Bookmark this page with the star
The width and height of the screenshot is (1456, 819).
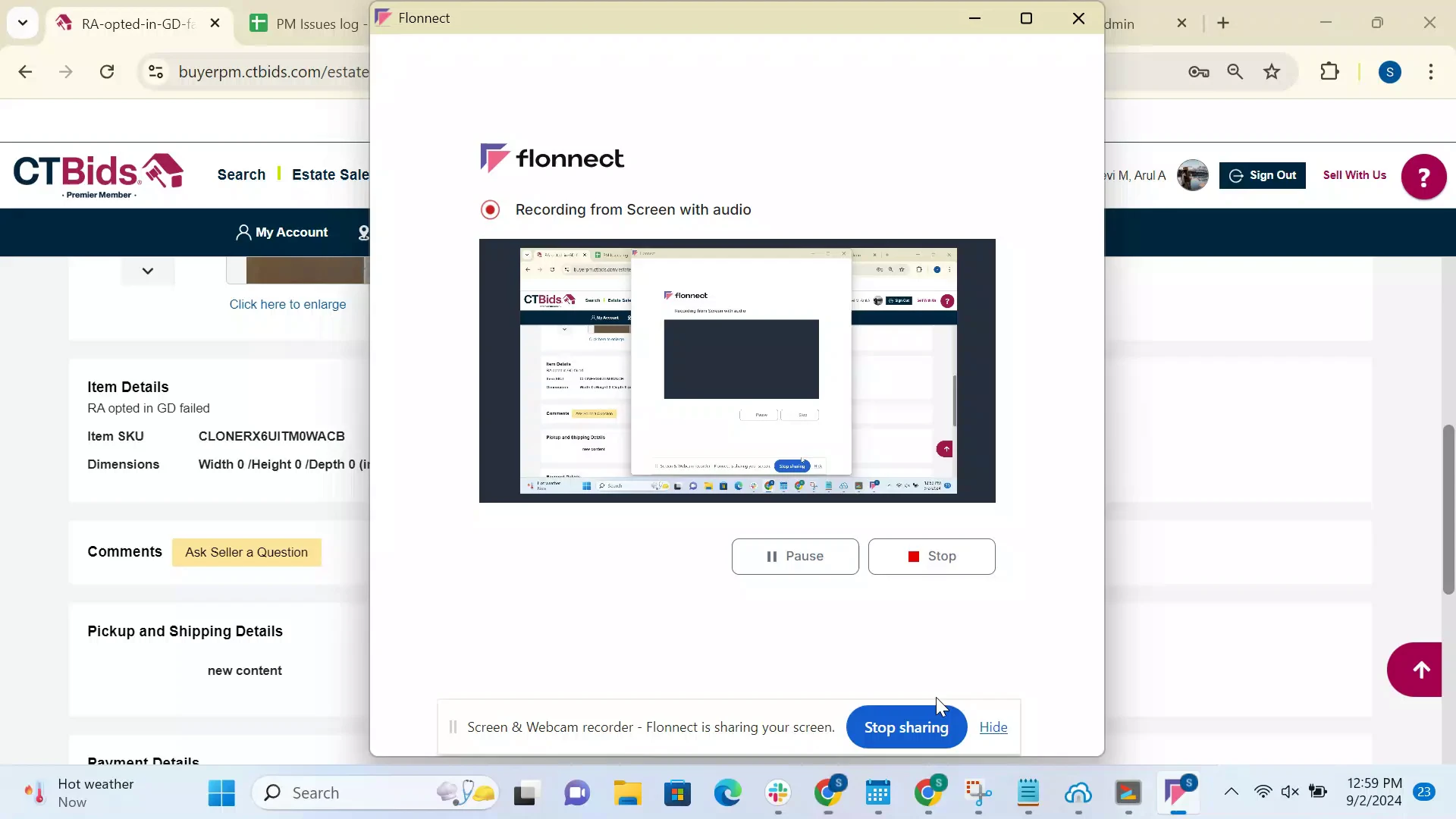1272,72
